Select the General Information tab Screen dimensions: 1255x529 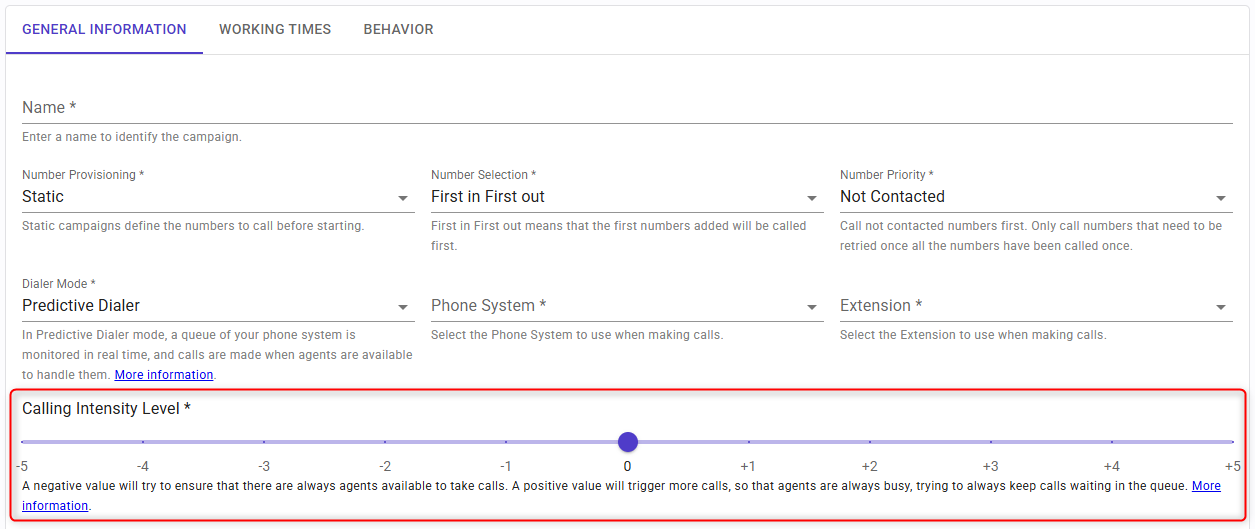click(104, 29)
